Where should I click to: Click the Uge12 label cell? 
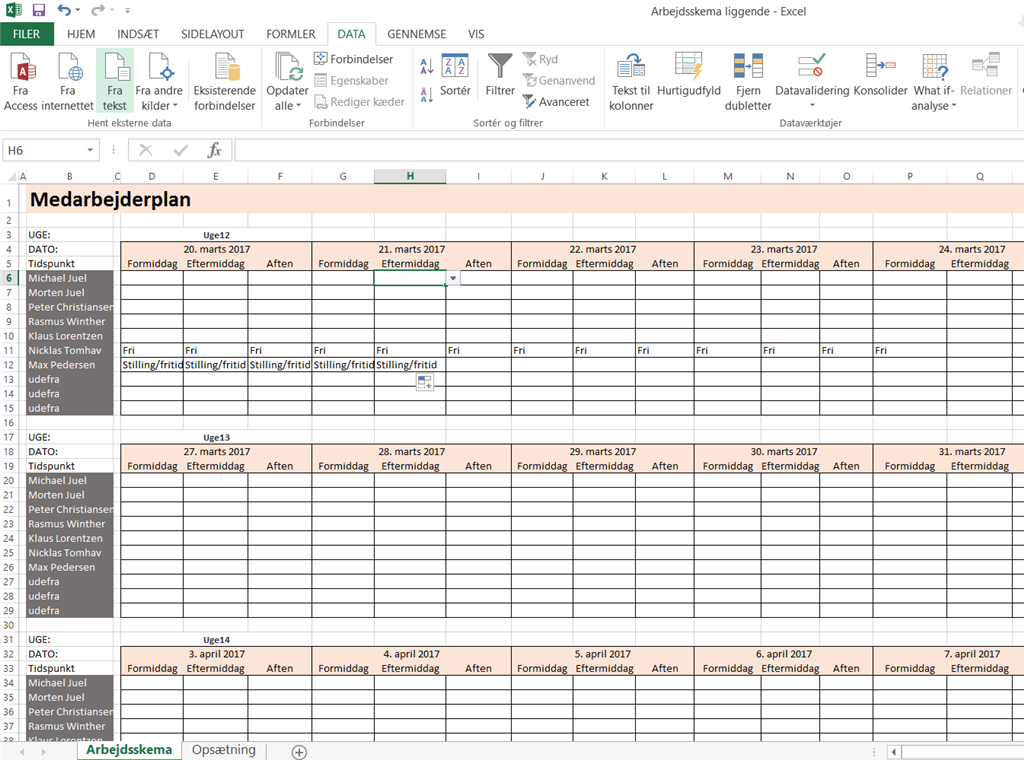[216, 235]
